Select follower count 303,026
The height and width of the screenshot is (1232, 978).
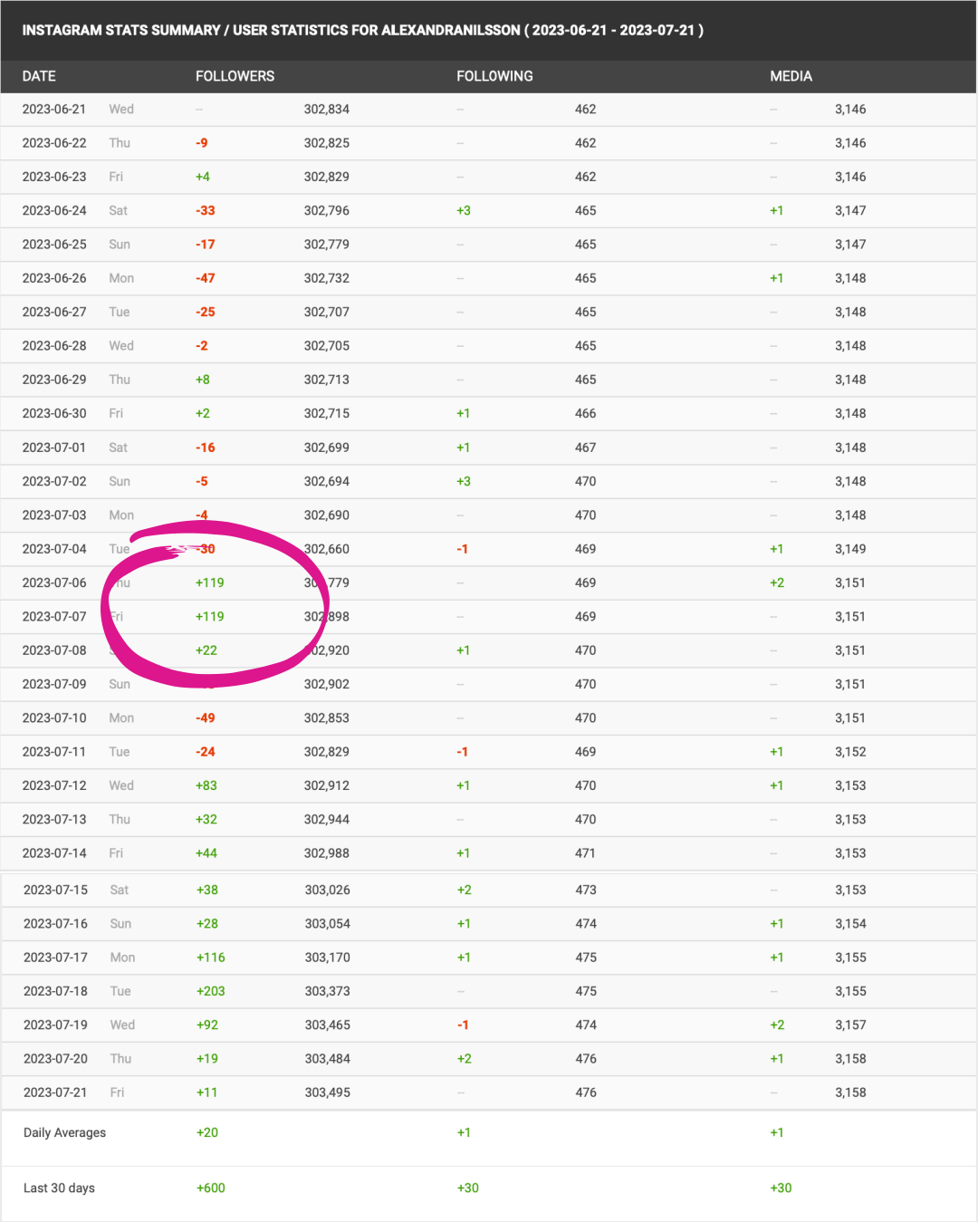328,890
